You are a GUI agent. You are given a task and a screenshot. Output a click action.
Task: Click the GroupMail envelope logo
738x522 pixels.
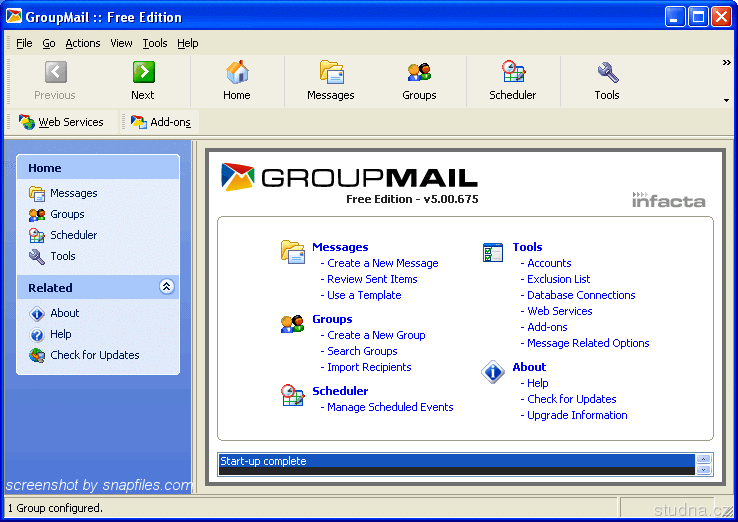(x=238, y=177)
